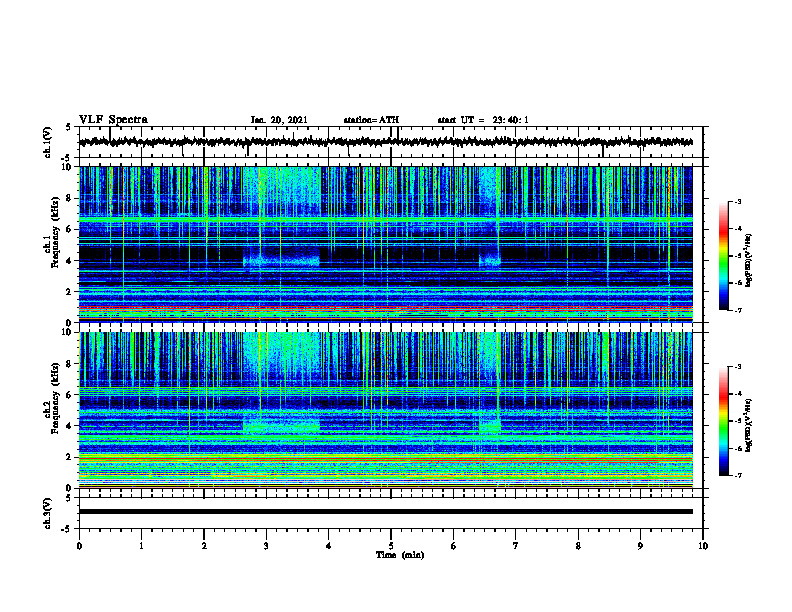
Task: Click the "9" tick on the time axis
Action: click(640, 546)
